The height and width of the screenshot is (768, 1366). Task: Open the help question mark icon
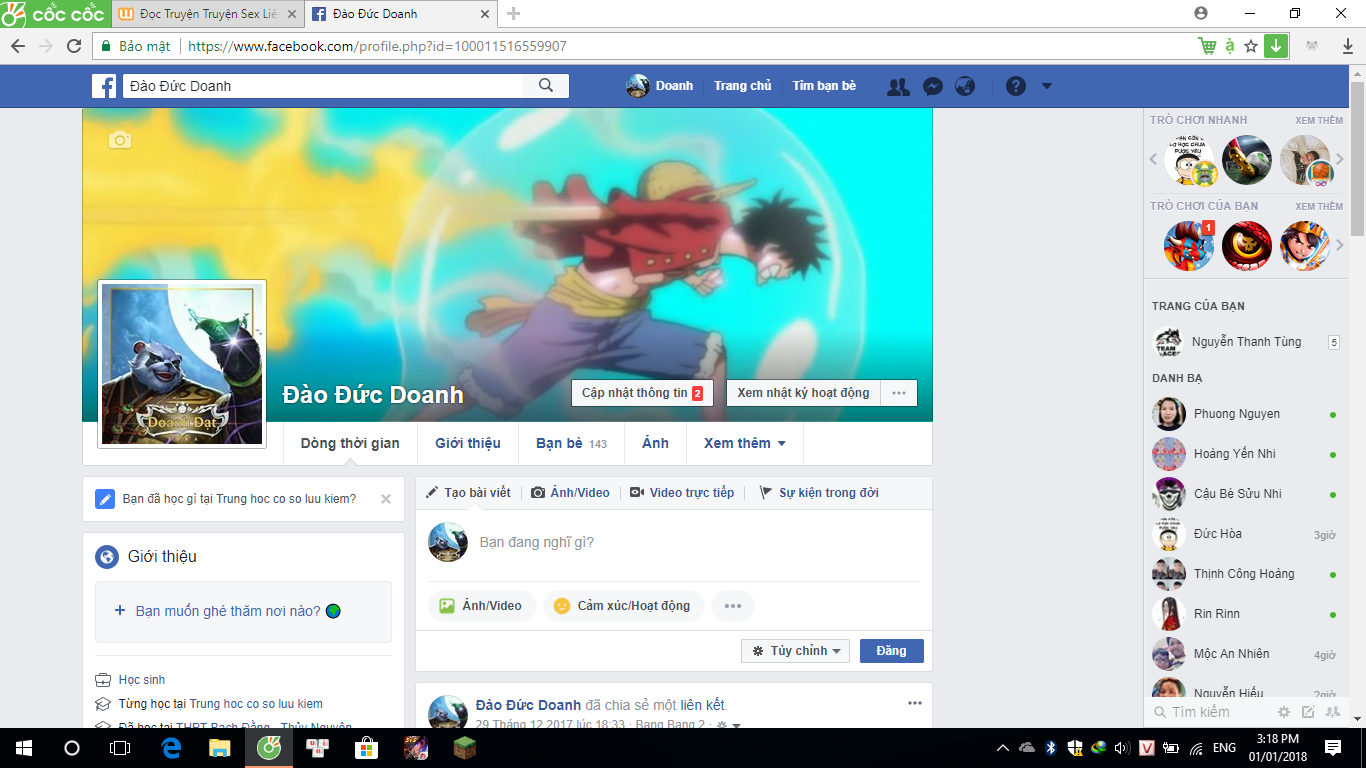(1016, 86)
